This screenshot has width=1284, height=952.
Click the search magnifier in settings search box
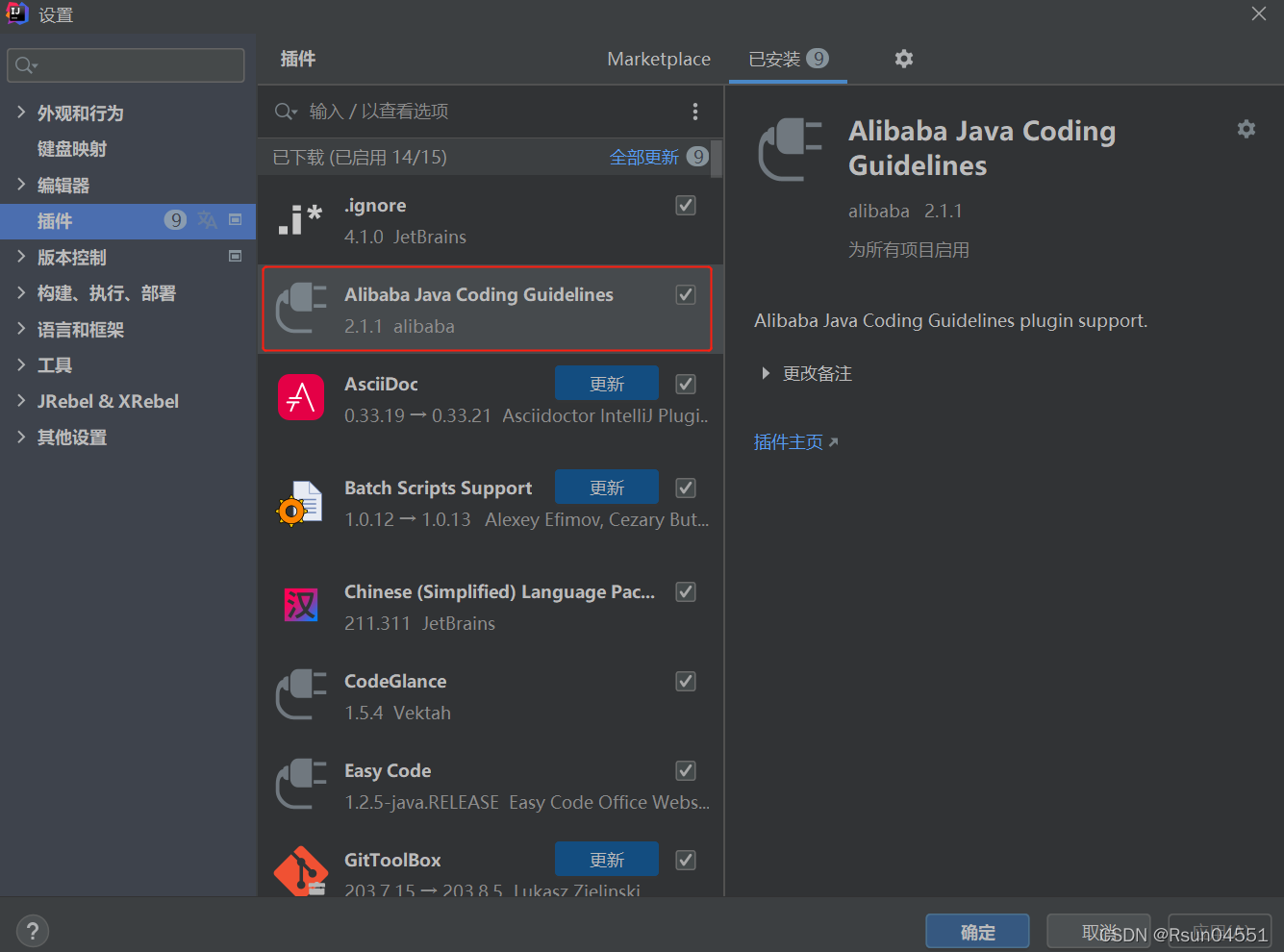point(26,65)
